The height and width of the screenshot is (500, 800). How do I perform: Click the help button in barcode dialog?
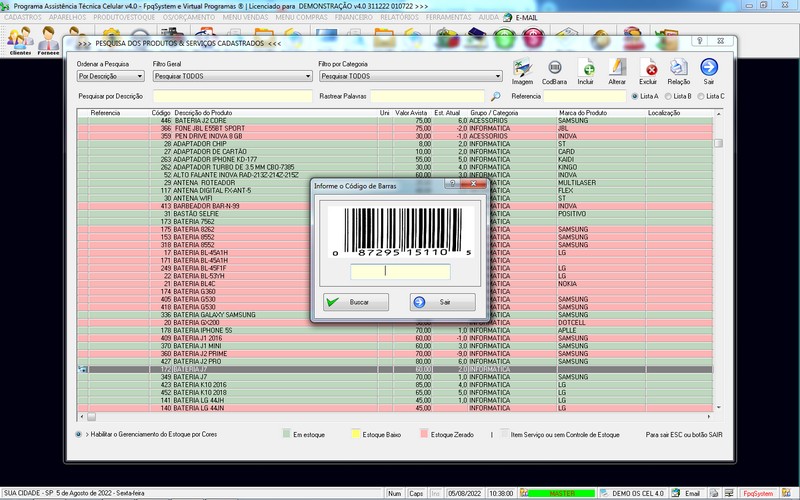452,184
